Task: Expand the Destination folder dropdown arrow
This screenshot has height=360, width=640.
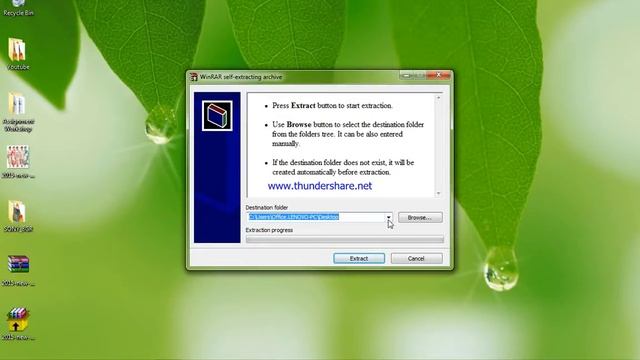Action: coord(389,217)
